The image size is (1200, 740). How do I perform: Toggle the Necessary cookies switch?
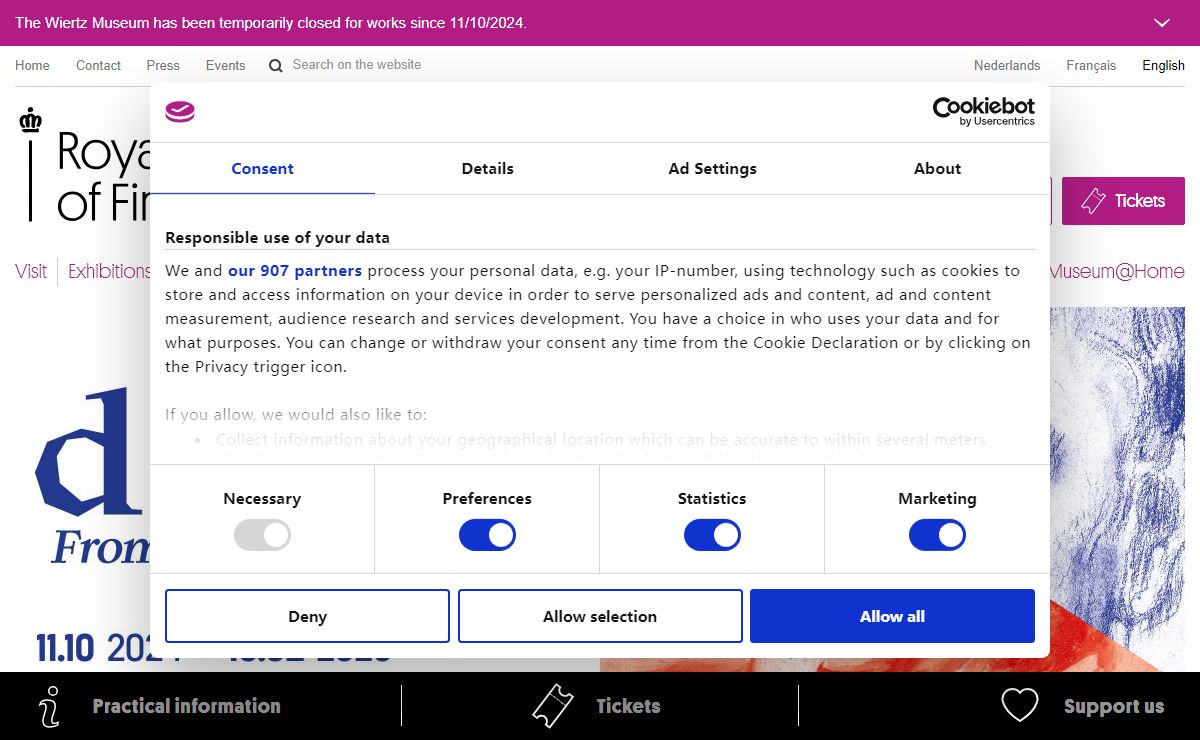[x=262, y=535]
